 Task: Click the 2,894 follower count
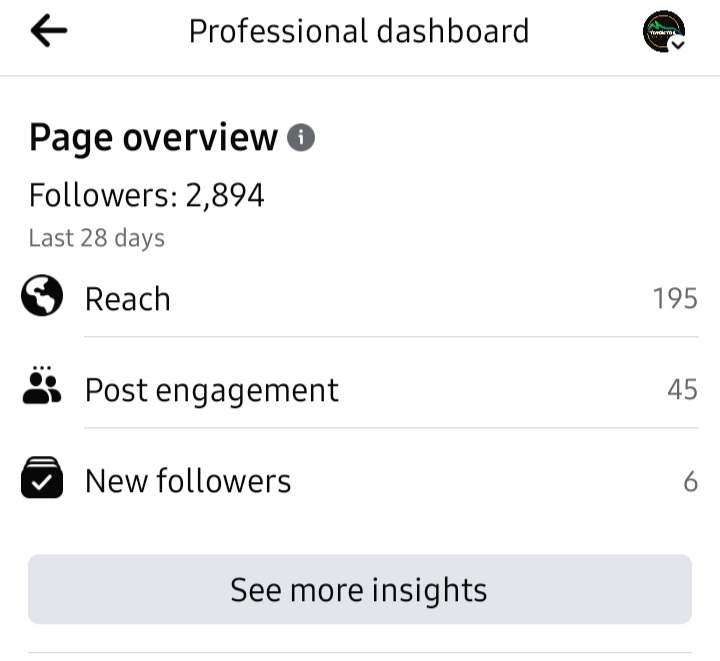tap(225, 195)
